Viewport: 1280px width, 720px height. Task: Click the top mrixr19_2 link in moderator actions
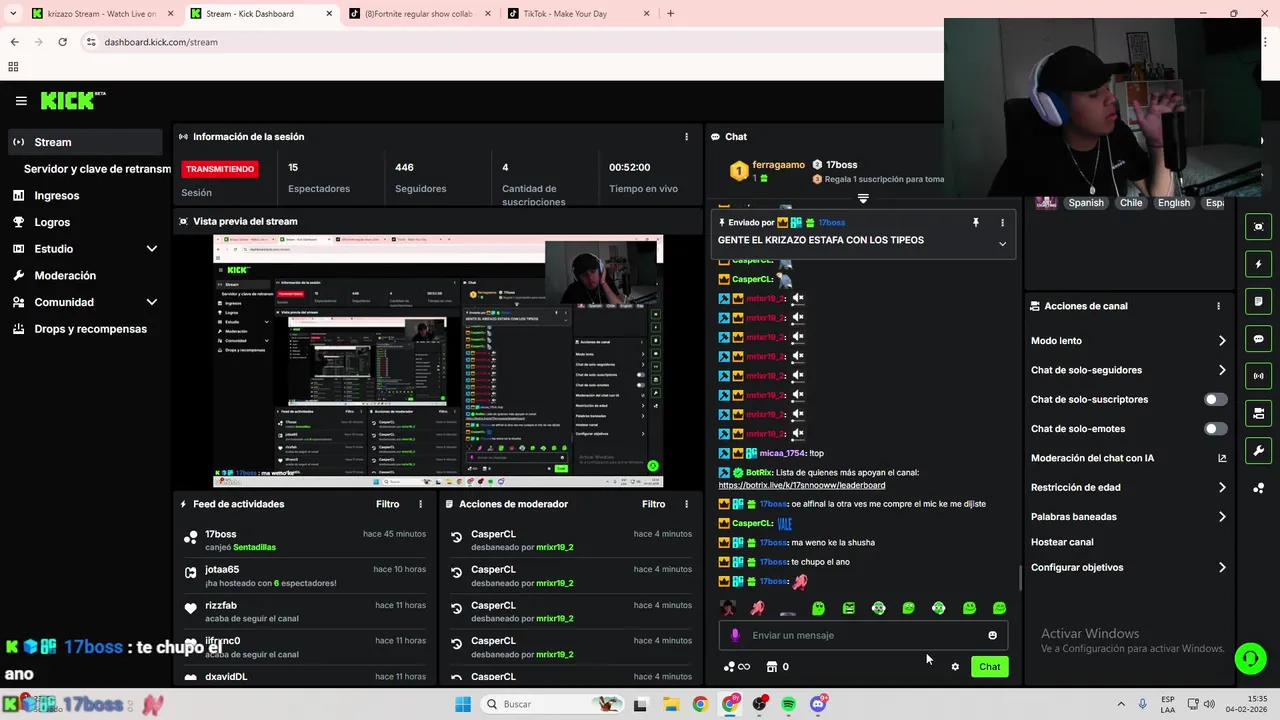(554, 547)
